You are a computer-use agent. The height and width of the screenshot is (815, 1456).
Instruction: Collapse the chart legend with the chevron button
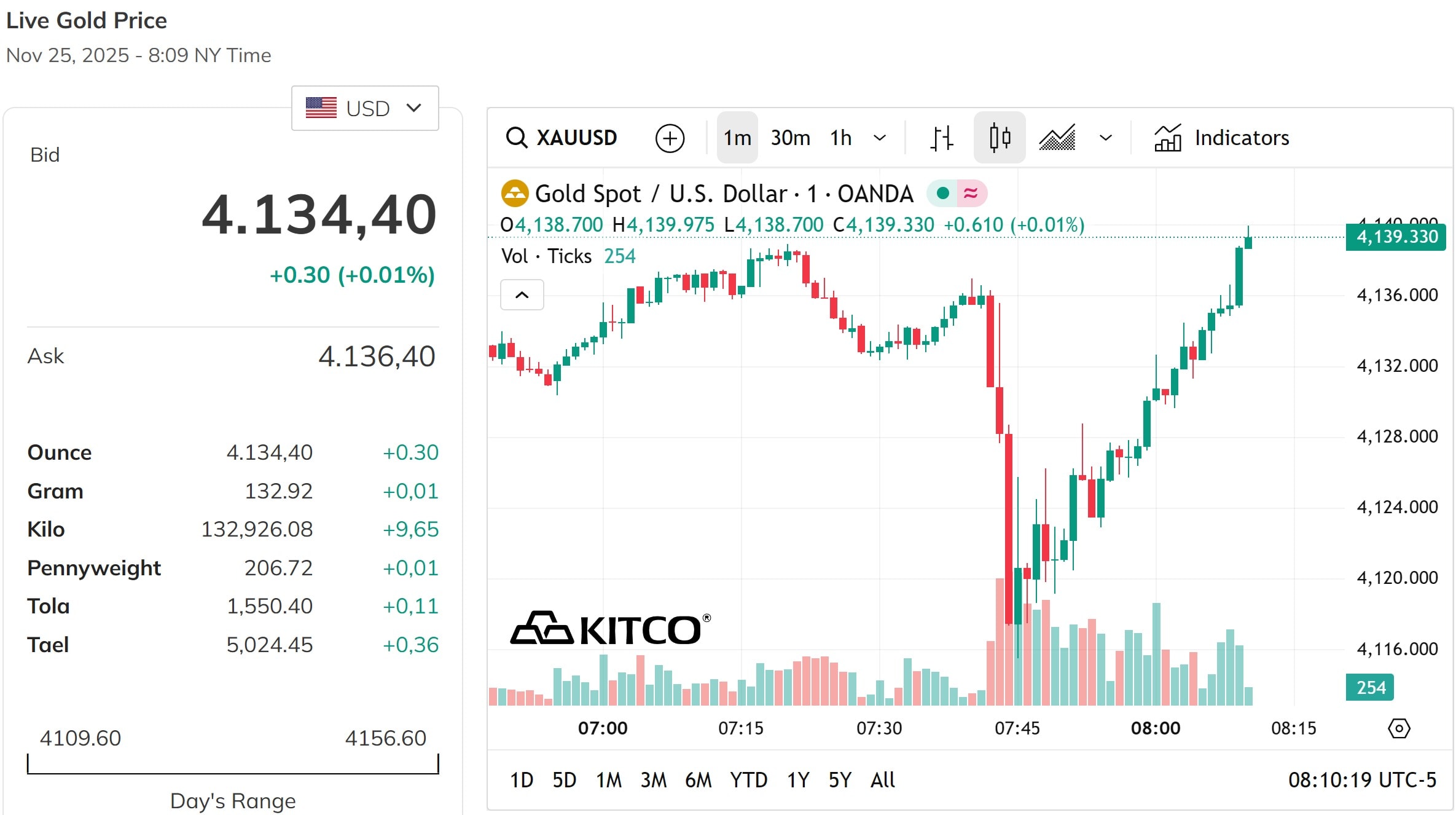coord(522,295)
